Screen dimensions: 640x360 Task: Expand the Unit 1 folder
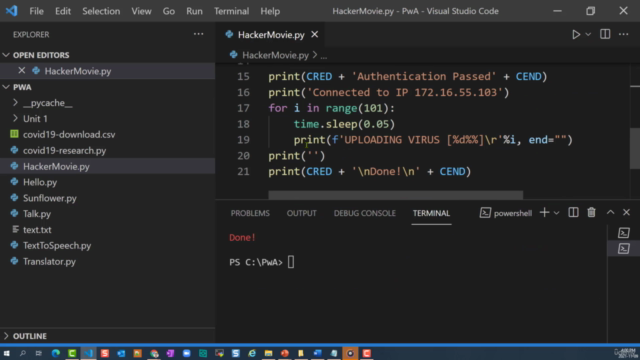tap(35, 119)
